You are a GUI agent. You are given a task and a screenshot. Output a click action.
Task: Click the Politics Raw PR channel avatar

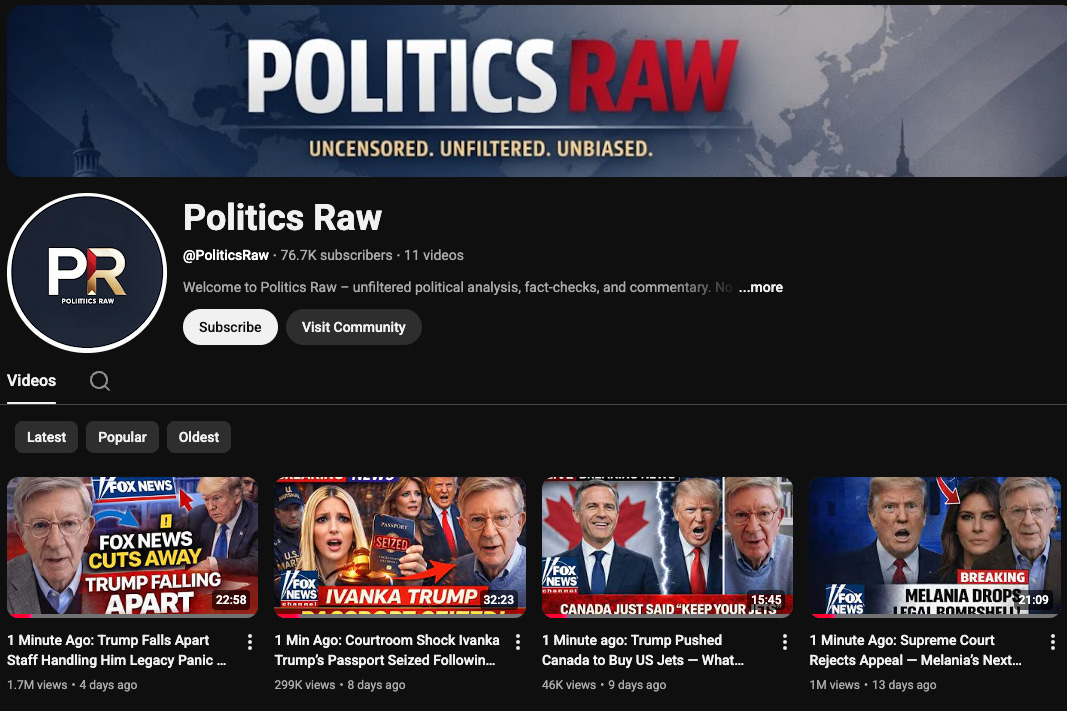pos(87,273)
